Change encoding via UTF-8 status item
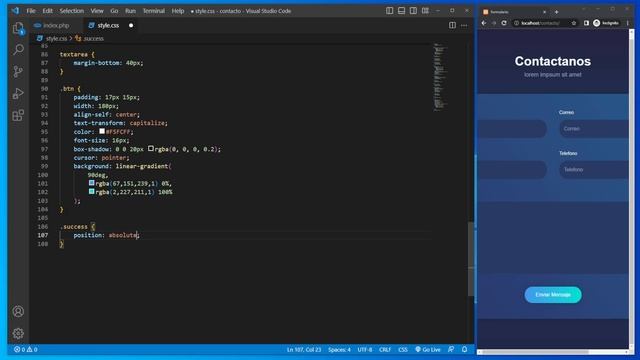This screenshot has height=360, width=640. (x=364, y=349)
